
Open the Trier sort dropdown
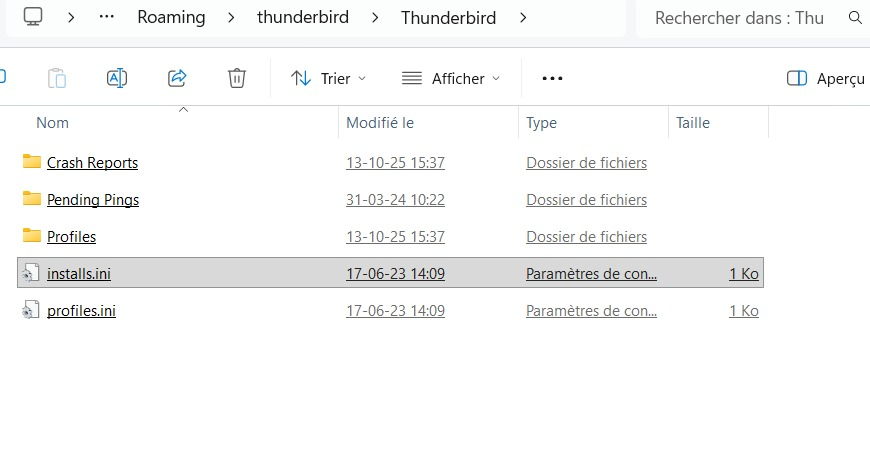[x=328, y=78]
